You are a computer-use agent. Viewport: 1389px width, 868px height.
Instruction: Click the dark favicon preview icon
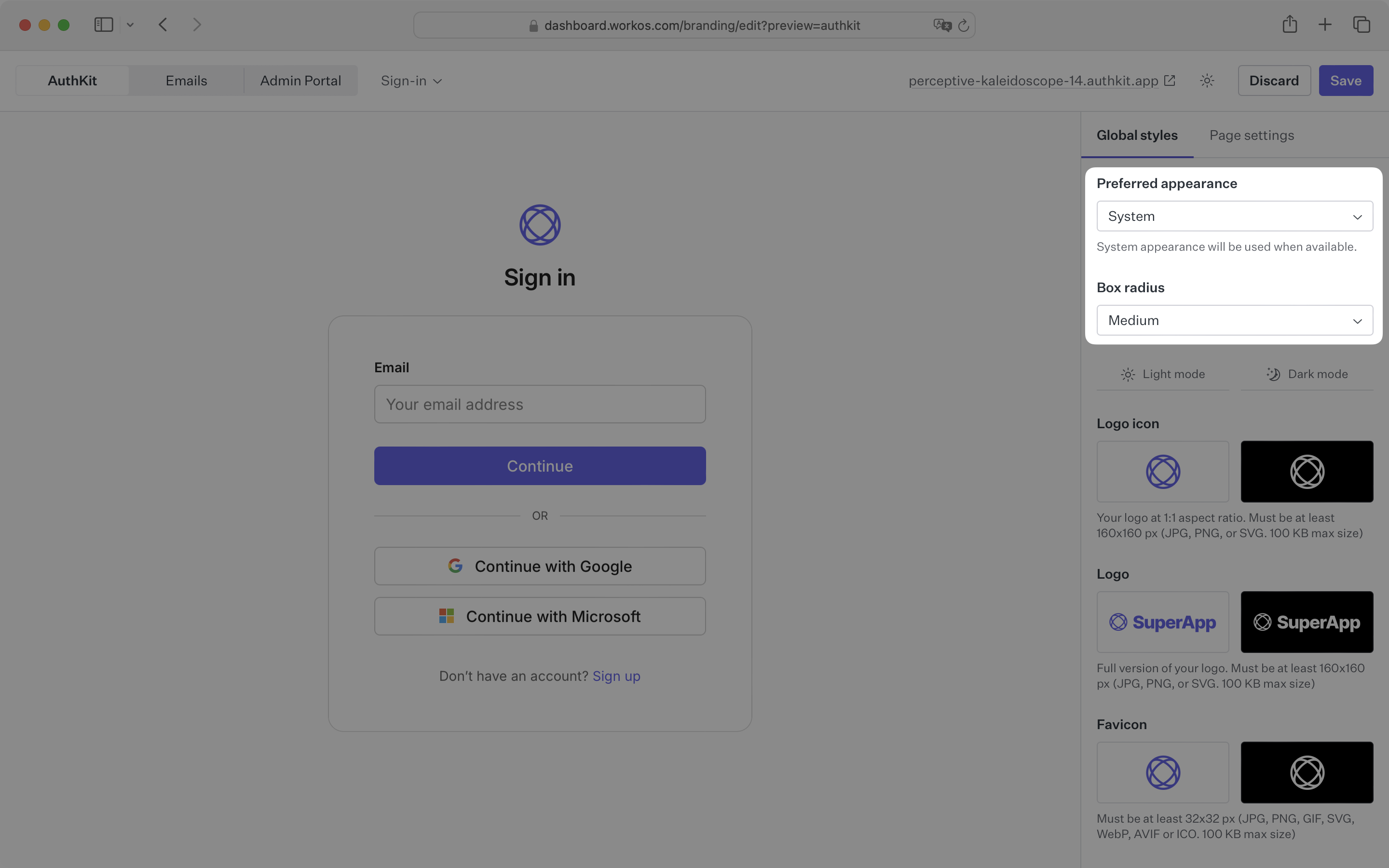click(x=1307, y=772)
